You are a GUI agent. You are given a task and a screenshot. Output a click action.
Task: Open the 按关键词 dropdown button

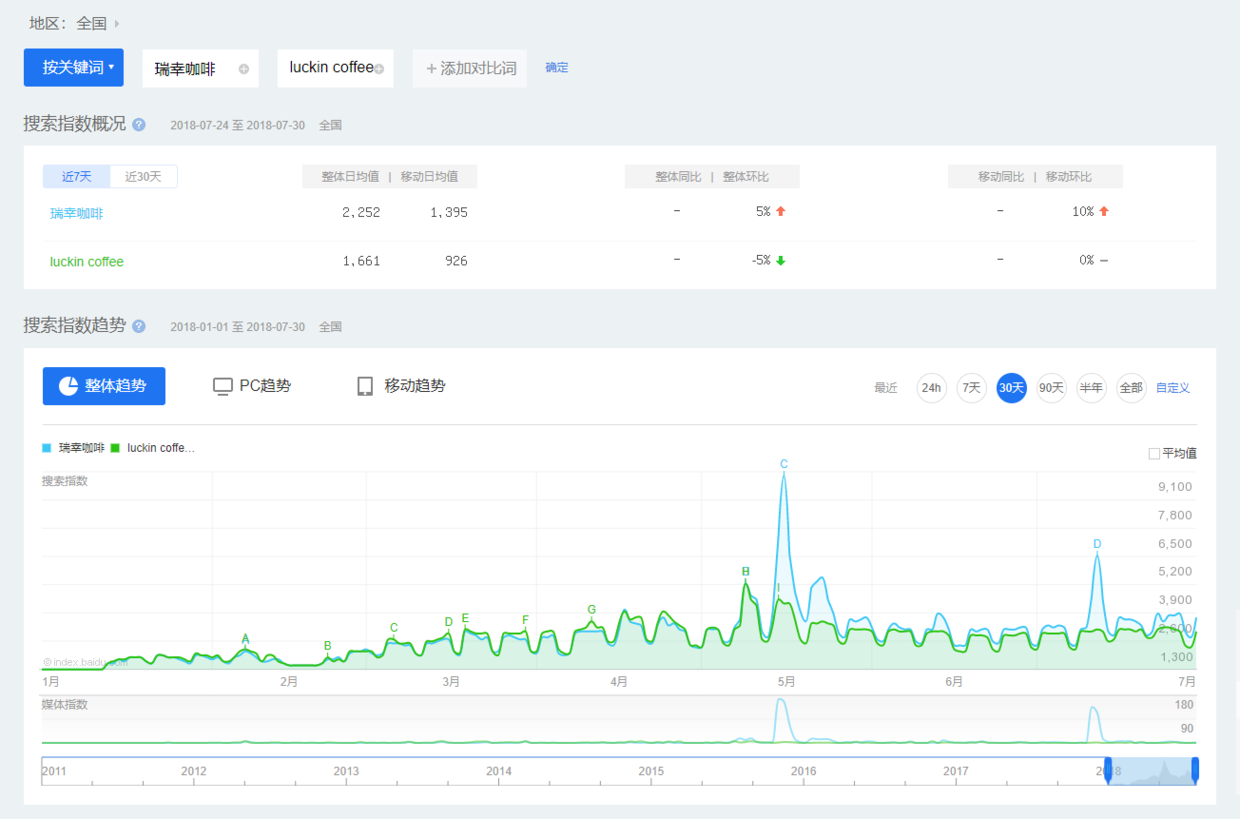coord(74,68)
